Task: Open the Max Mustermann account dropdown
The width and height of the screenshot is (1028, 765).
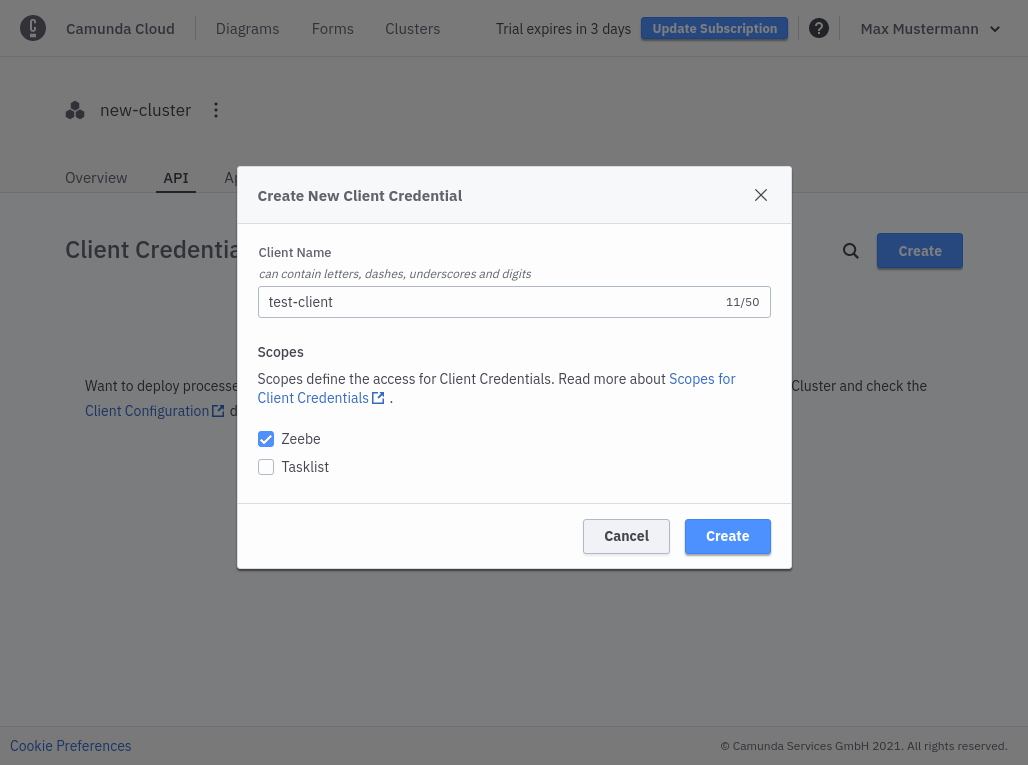Action: click(930, 28)
